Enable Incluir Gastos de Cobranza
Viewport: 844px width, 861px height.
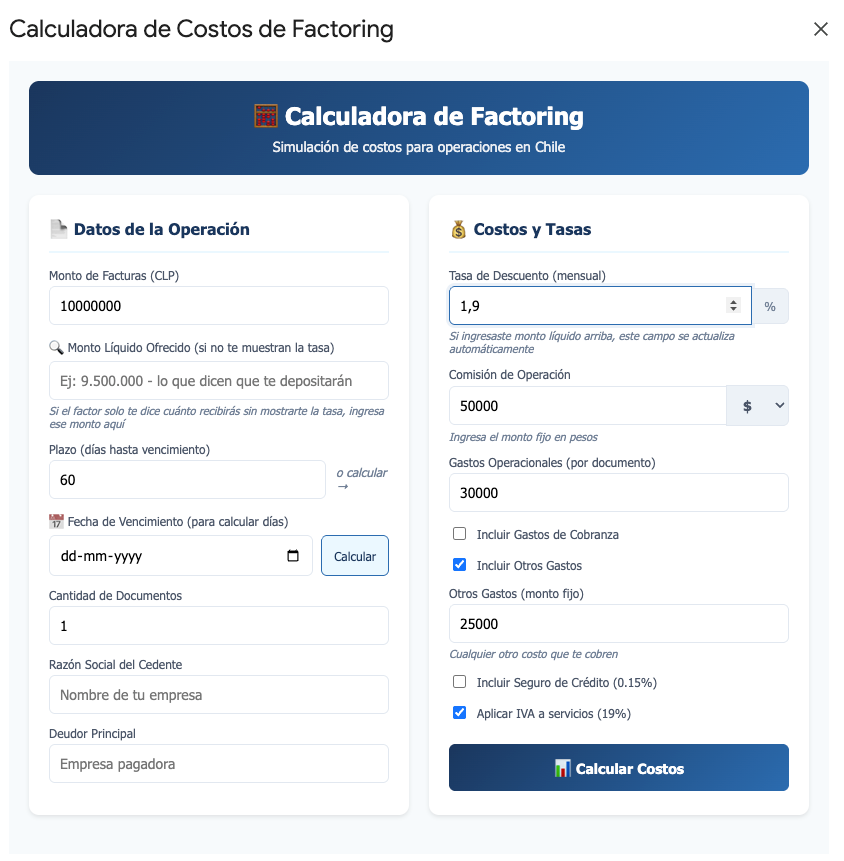point(459,533)
